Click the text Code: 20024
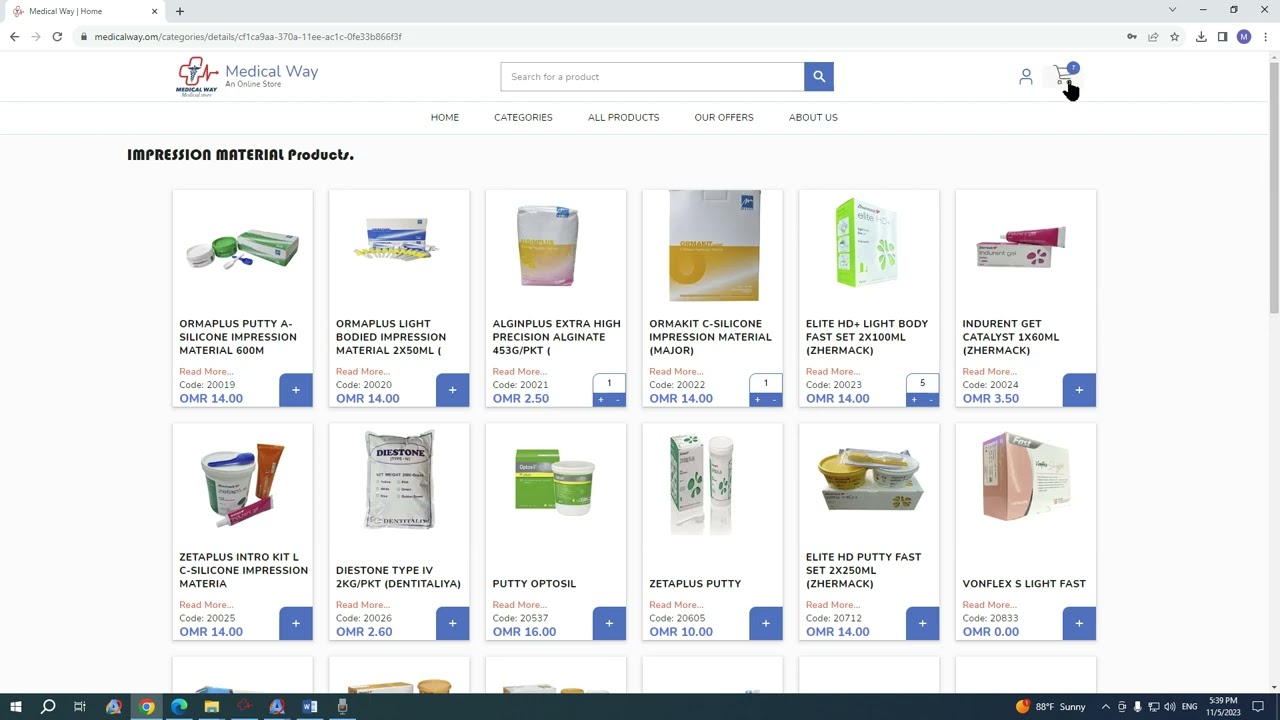Viewport: 1280px width, 720px height. tap(990, 385)
